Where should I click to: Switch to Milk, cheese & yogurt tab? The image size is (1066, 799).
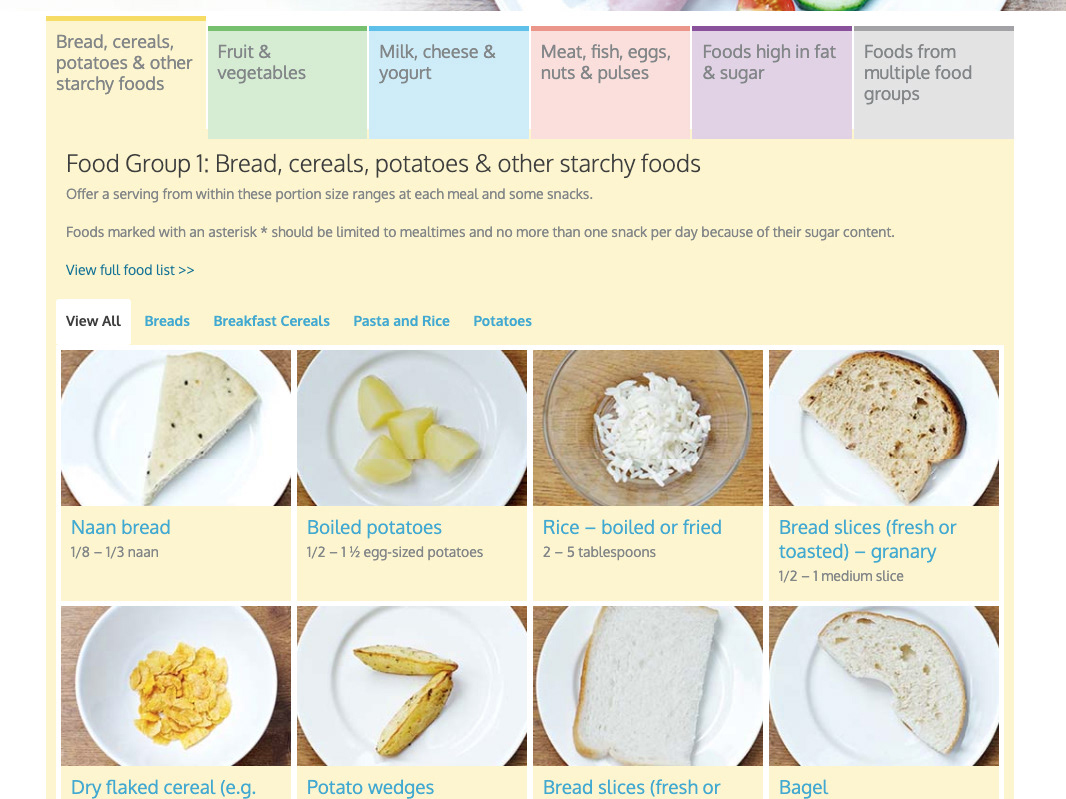pos(448,82)
